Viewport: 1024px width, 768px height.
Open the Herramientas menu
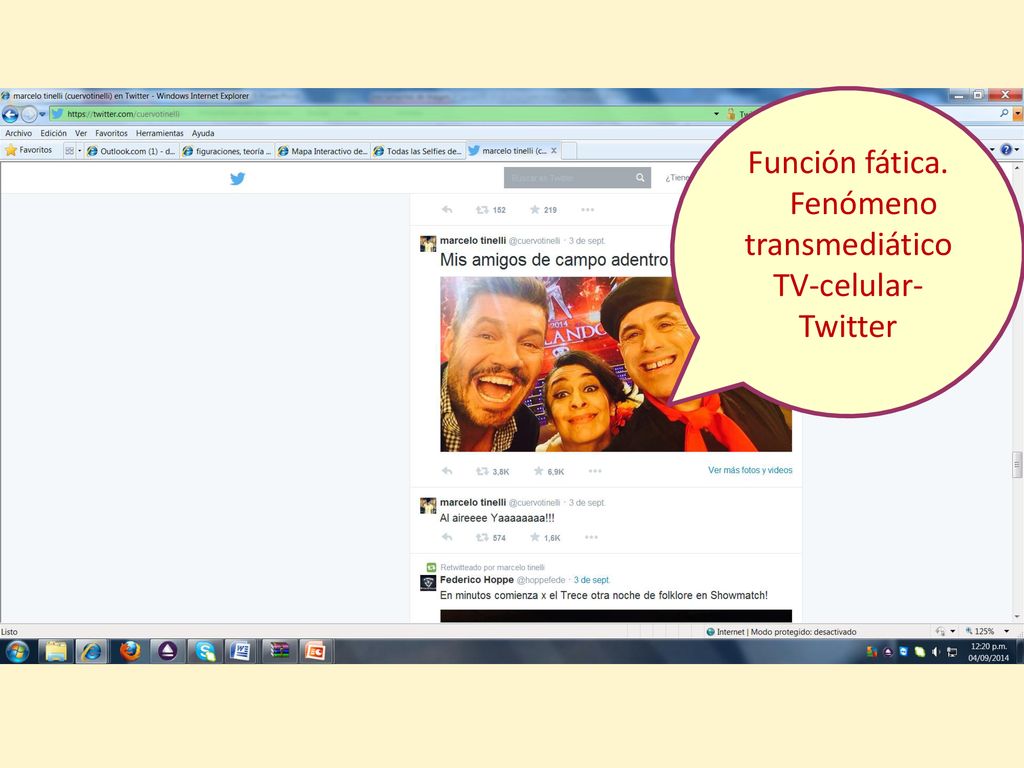pos(159,133)
